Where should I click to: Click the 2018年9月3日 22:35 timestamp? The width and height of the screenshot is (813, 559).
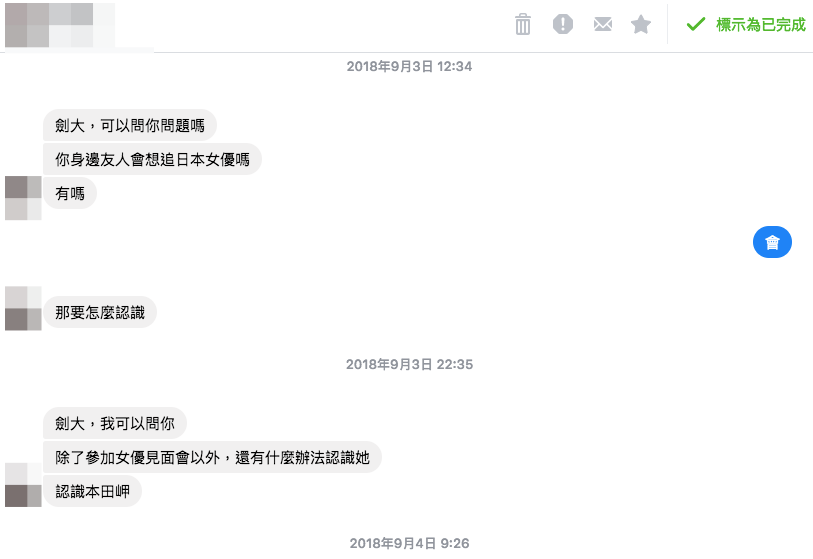click(x=409, y=365)
